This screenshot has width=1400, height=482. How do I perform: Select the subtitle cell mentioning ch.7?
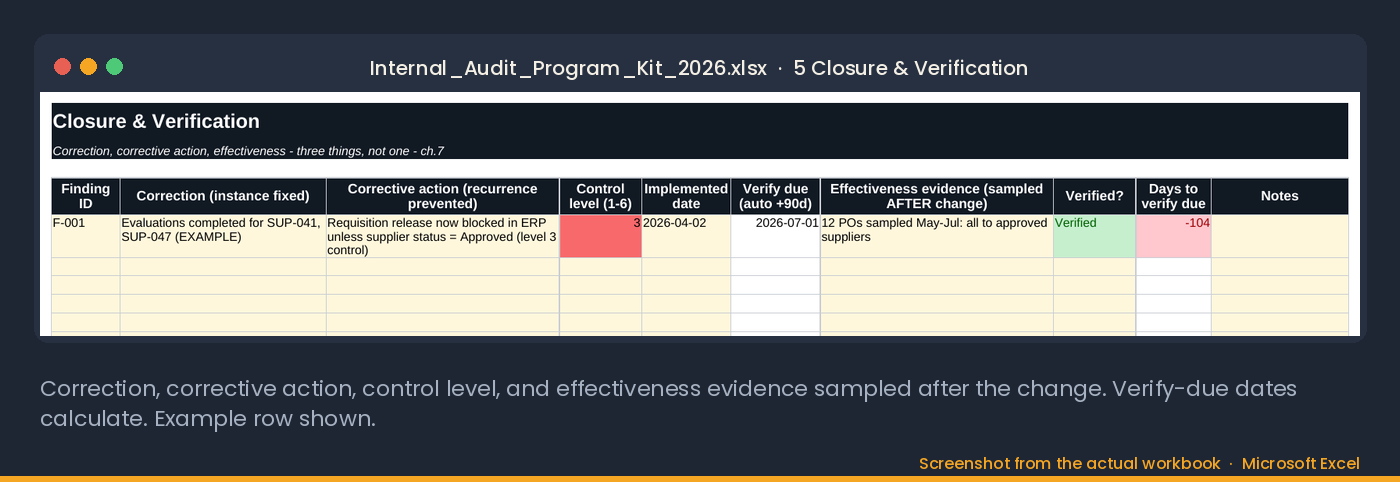699,151
